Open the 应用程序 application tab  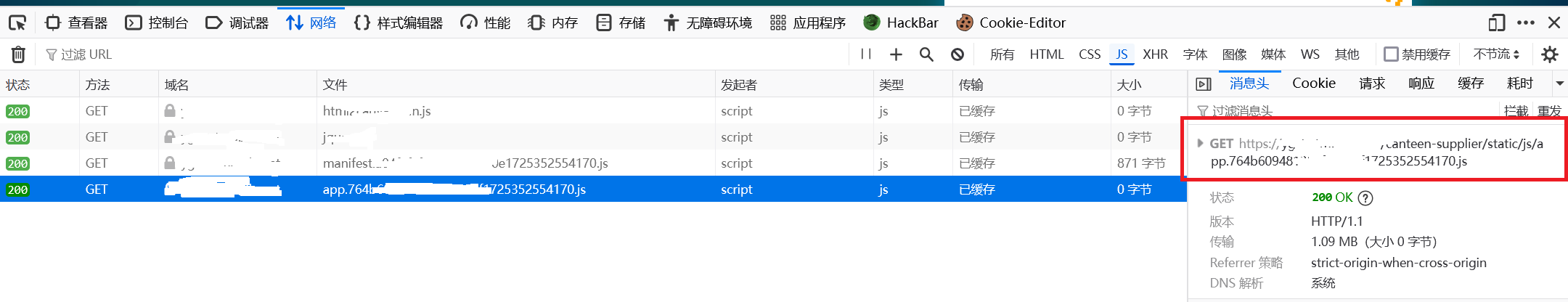coord(808,23)
